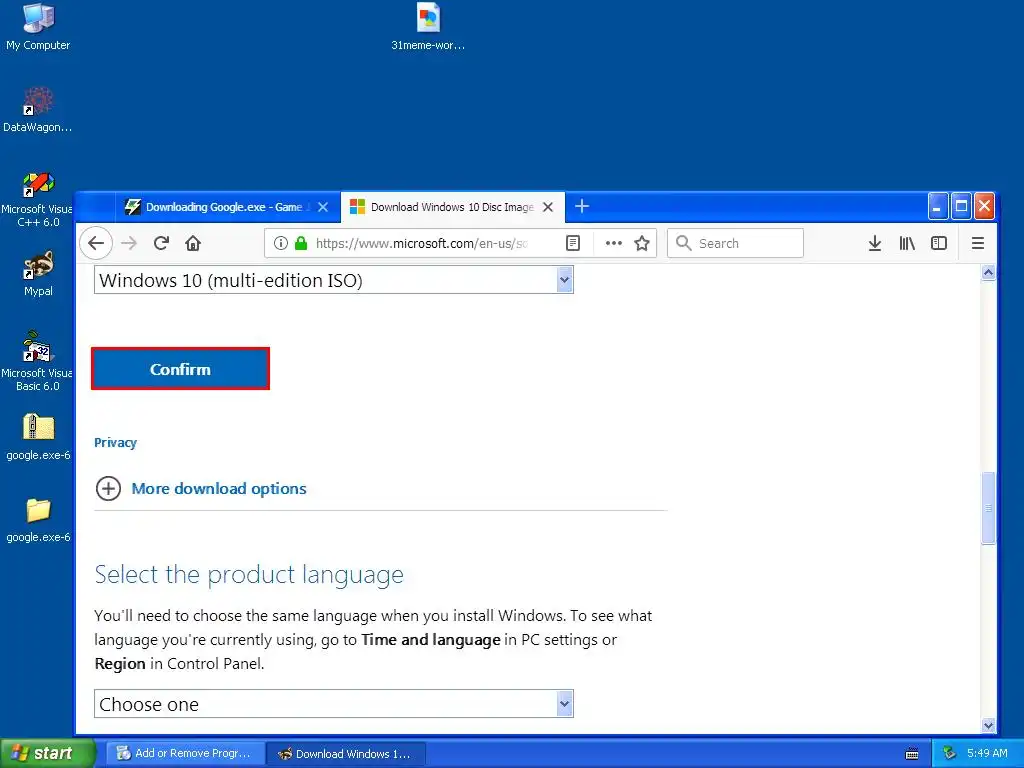Open the Windows 10 edition dropdown
The height and width of the screenshot is (768, 1024).
point(334,280)
